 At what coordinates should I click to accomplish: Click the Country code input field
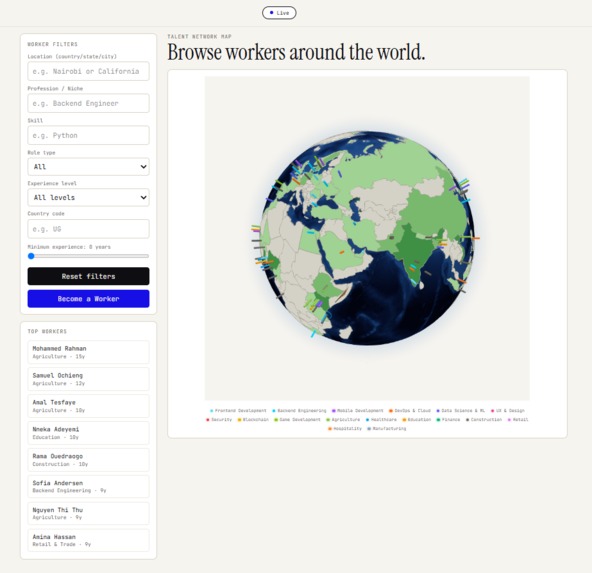pos(88,229)
